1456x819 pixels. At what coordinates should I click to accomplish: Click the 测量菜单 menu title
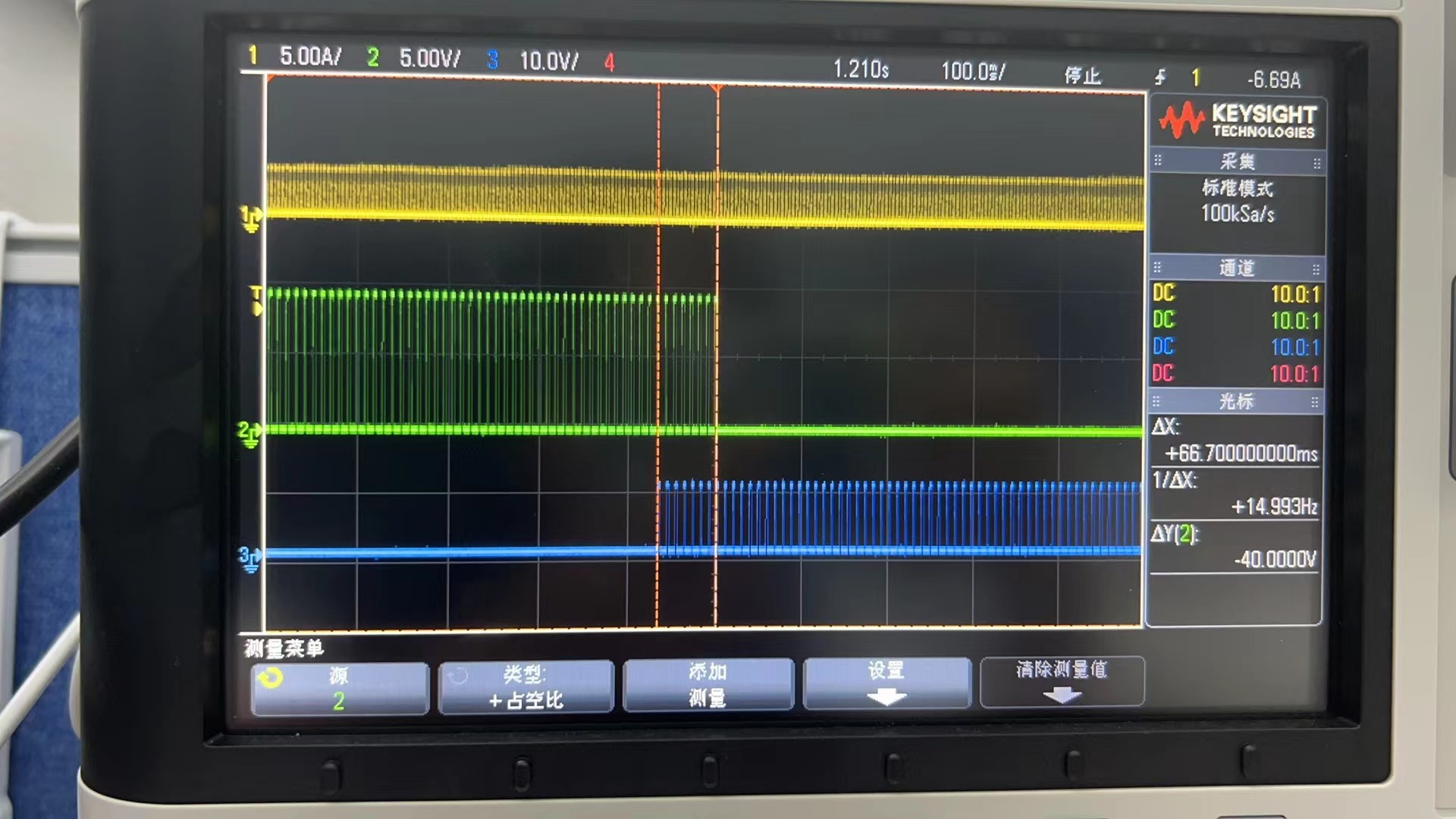284,648
